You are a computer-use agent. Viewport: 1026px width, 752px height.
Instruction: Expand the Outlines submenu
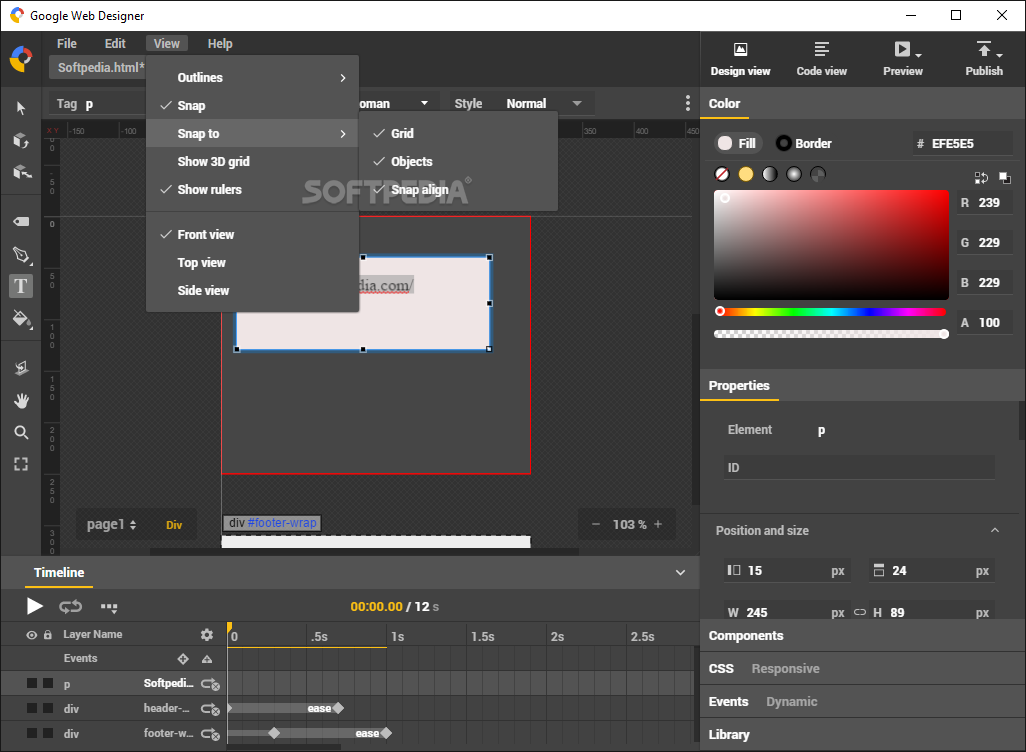coord(253,77)
